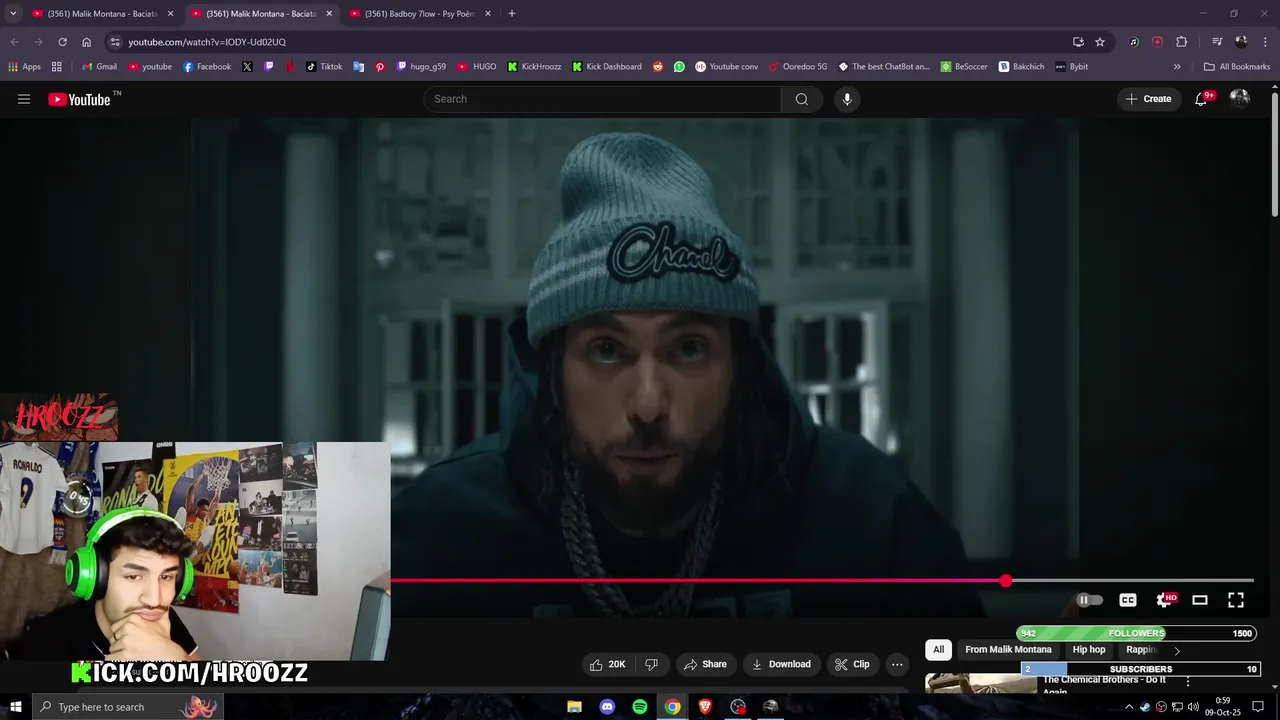Viewport: 1280px width, 720px height.
Task: Enter fullscreen on the video player
Action: click(x=1236, y=600)
